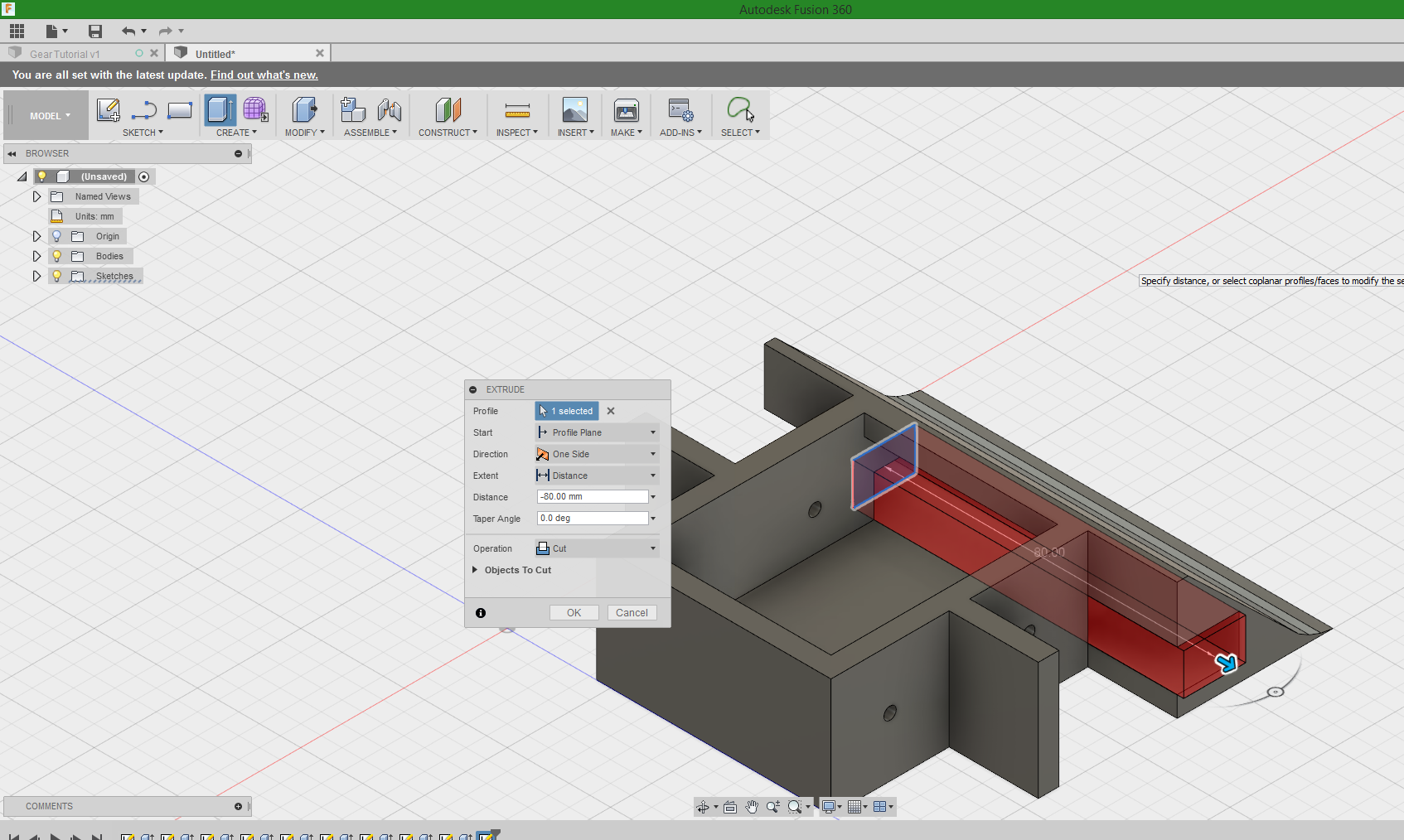The height and width of the screenshot is (840, 1404).
Task: Click the timeline Play button
Action: pos(55,837)
